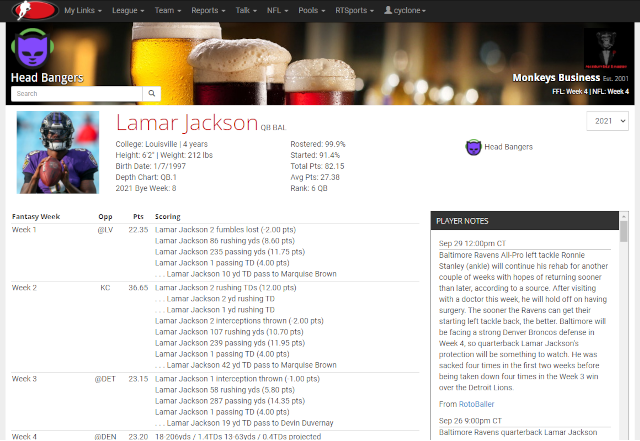The height and width of the screenshot is (441, 640).
Task: Click the Birth Date 1/7/1997 line
Action: click(x=151, y=166)
